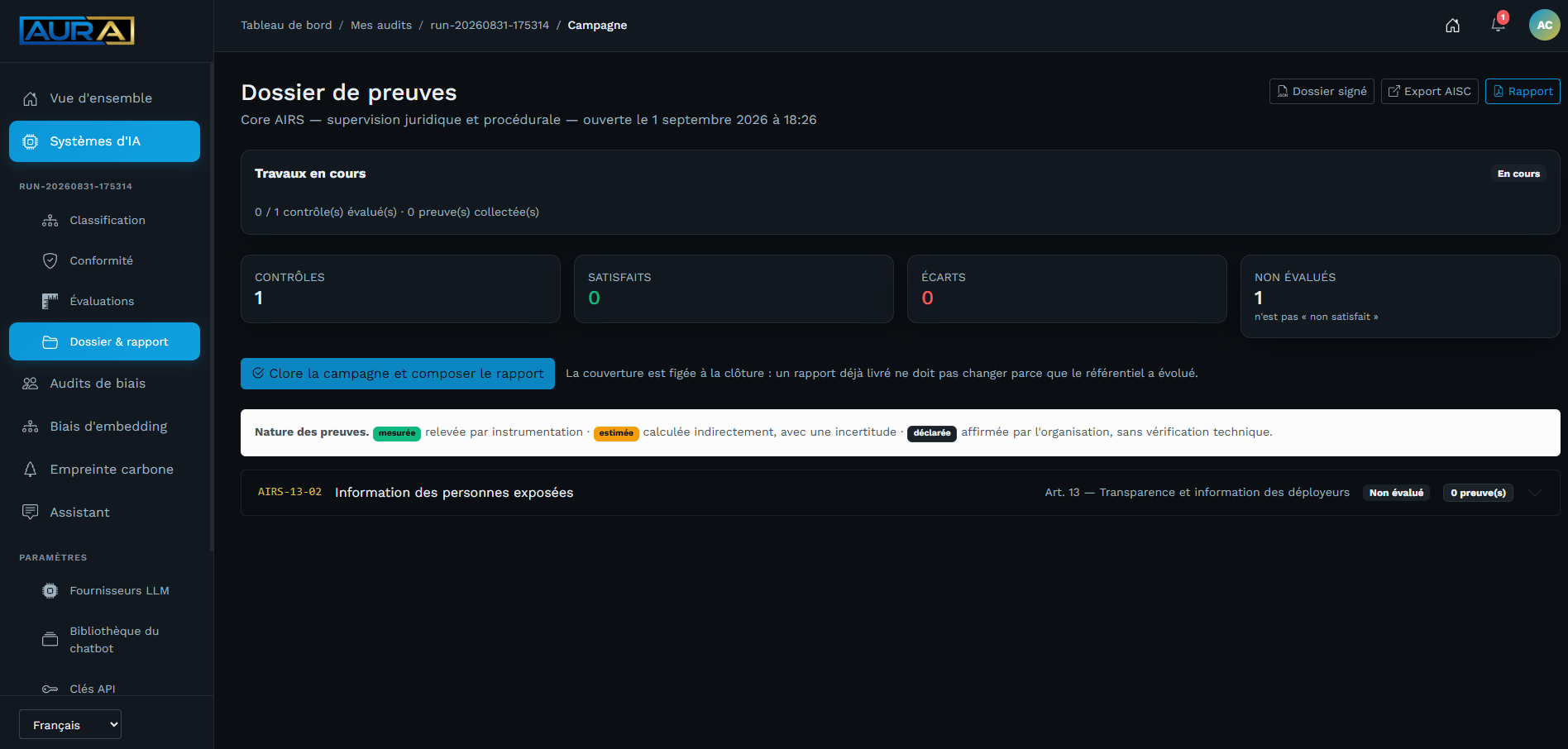The width and height of the screenshot is (1568, 749).
Task: Expand the AIRS-13-02 control row chevron
Action: pyautogui.click(x=1535, y=493)
